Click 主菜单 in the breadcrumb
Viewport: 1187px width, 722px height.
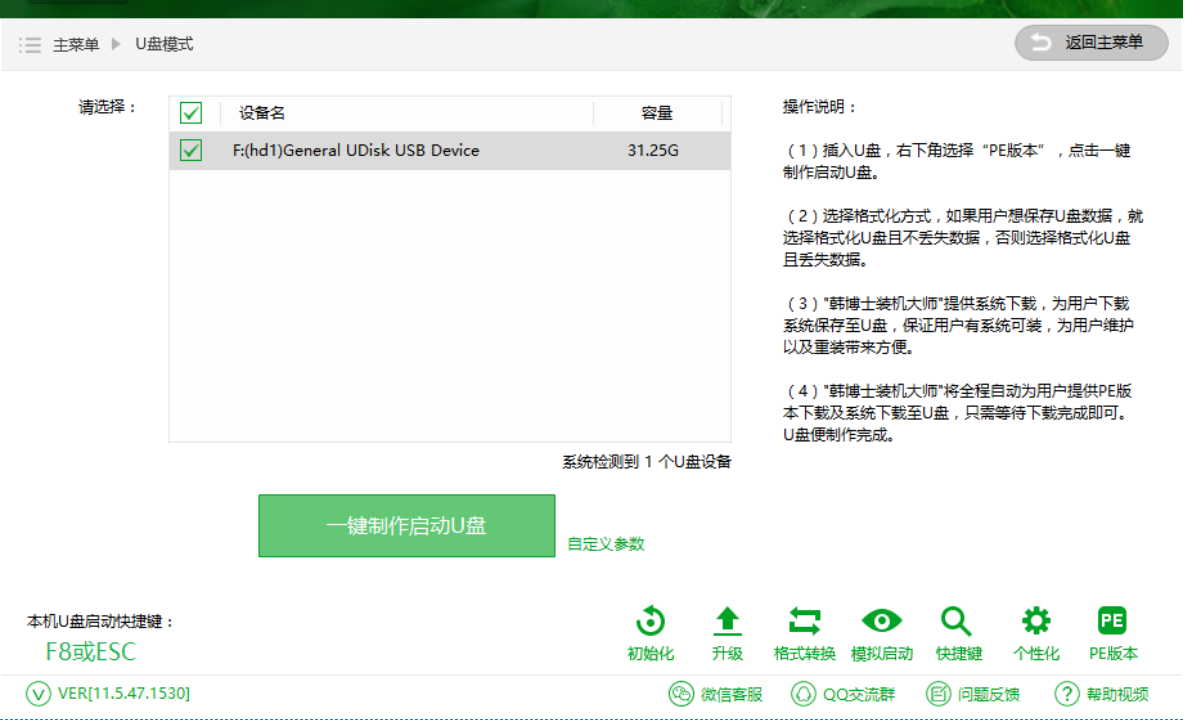(x=76, y=45)
